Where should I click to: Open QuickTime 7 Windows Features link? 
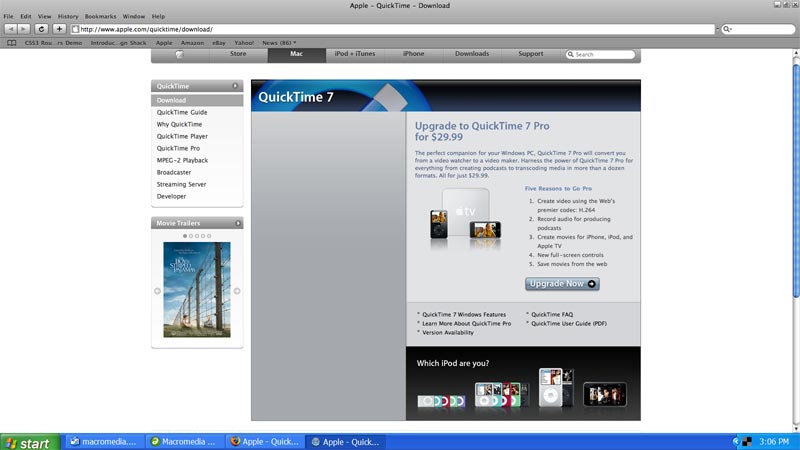pos(464,314)
